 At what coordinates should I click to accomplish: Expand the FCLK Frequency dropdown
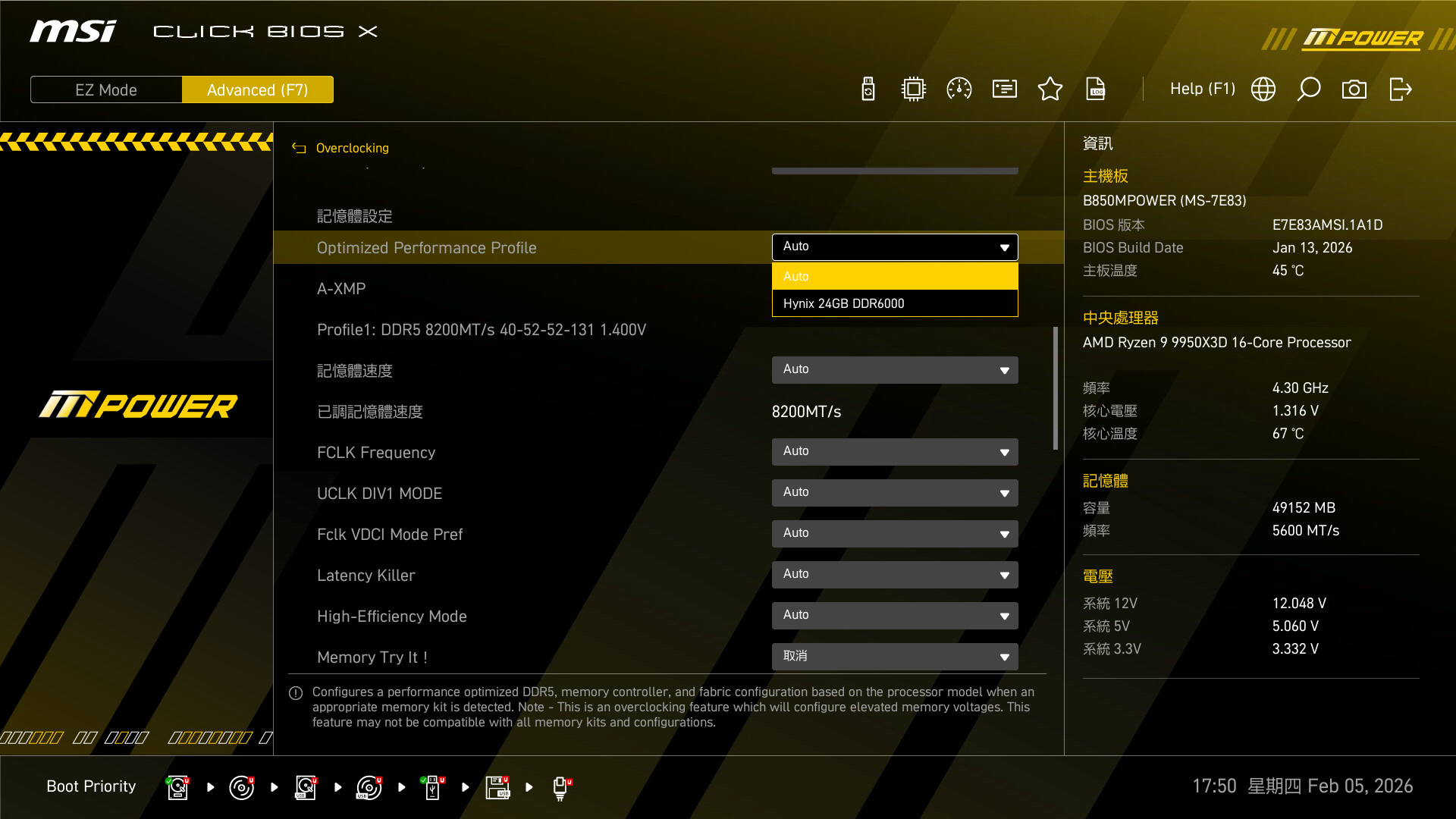click(895, 451)
